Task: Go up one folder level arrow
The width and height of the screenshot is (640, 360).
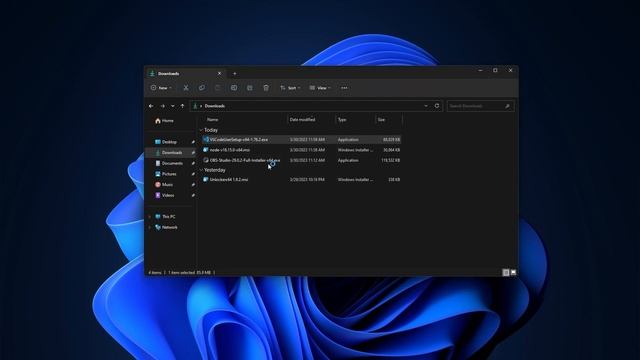Action: pyautogui.click(x=182, y=106)
